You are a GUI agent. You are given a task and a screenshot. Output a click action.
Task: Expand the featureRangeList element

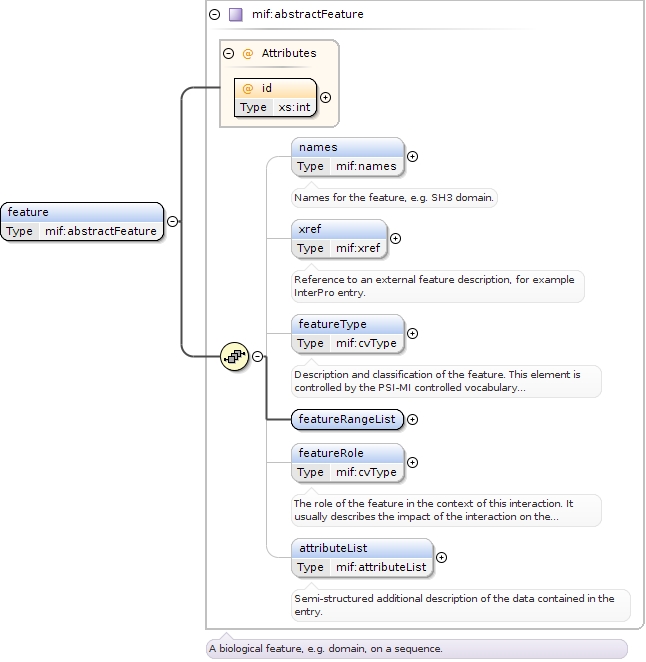pos(412,420)
